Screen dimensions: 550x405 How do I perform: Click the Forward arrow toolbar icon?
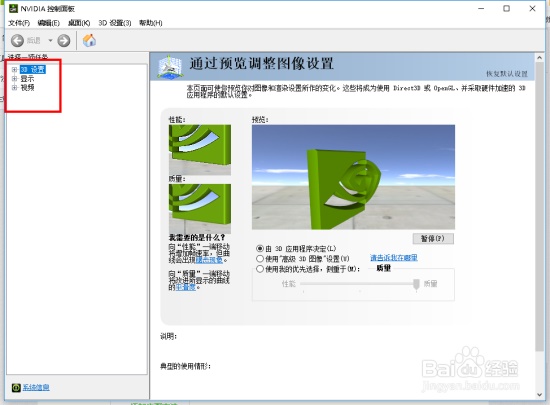point(63,41)
